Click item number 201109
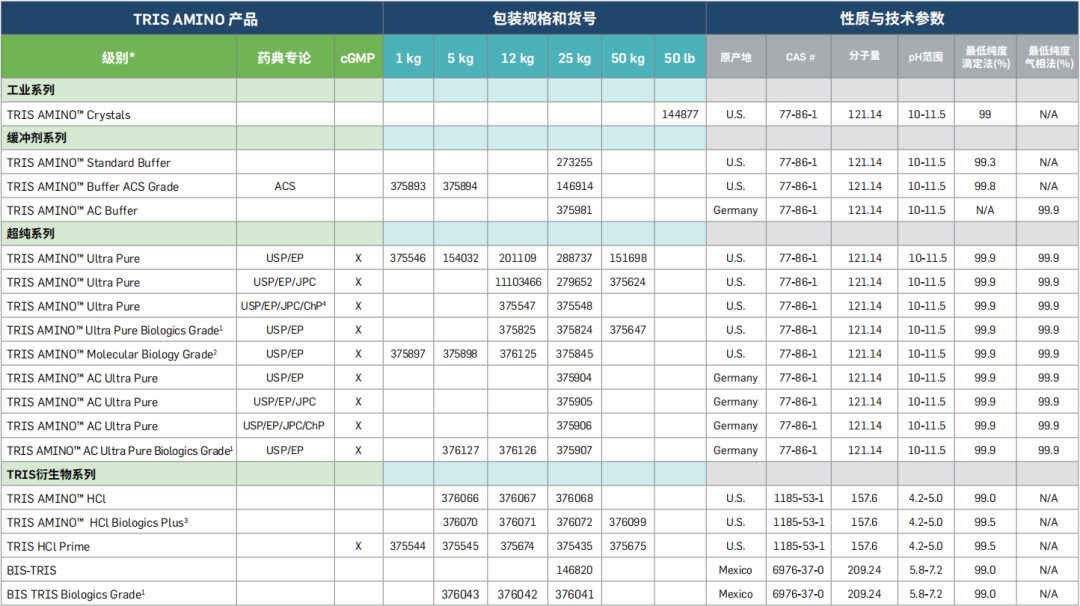Viewport: 1080px width, 606px height. click(517, 258)
